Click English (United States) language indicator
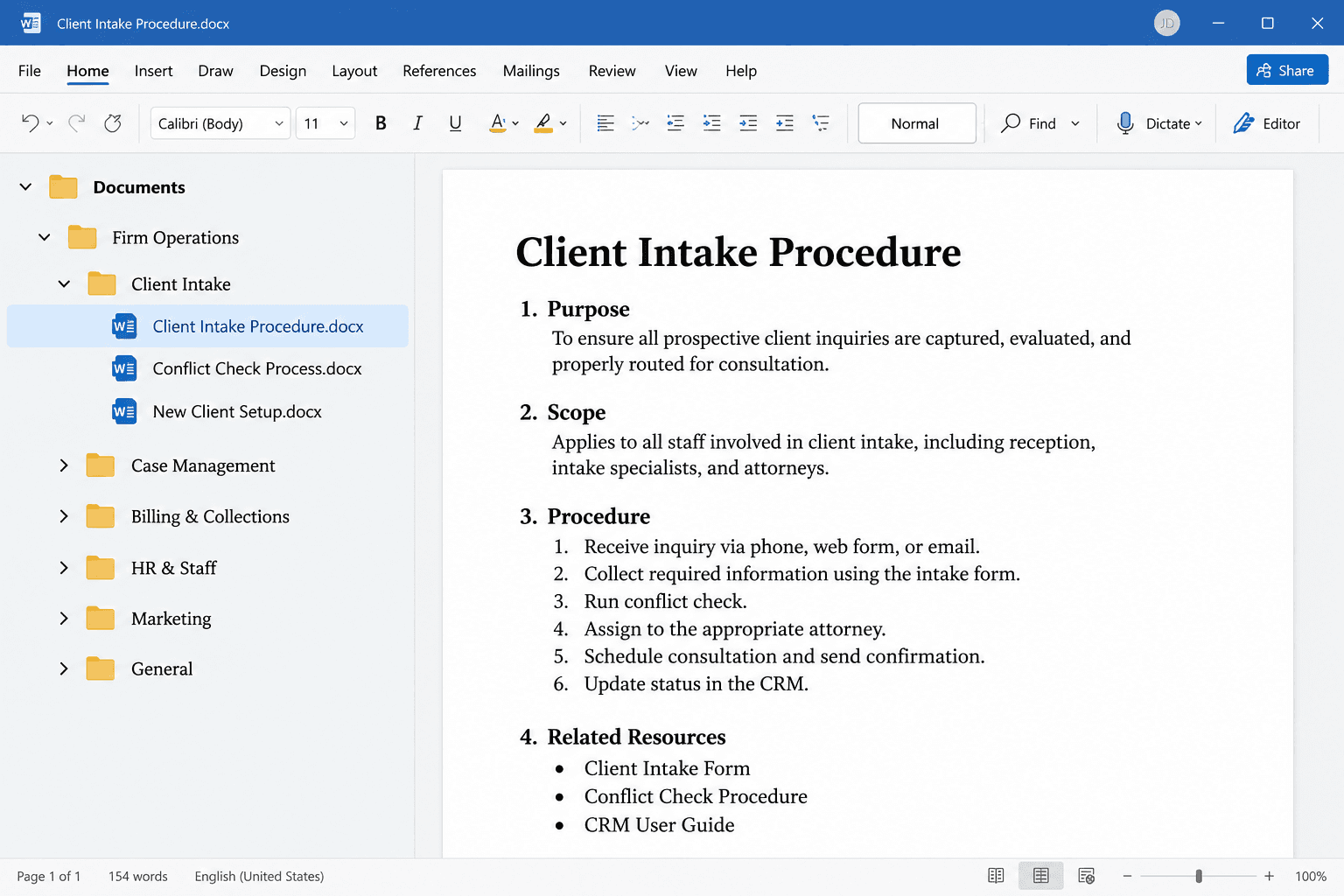Viewport: 1344px width, 896px height. (259, 876)
